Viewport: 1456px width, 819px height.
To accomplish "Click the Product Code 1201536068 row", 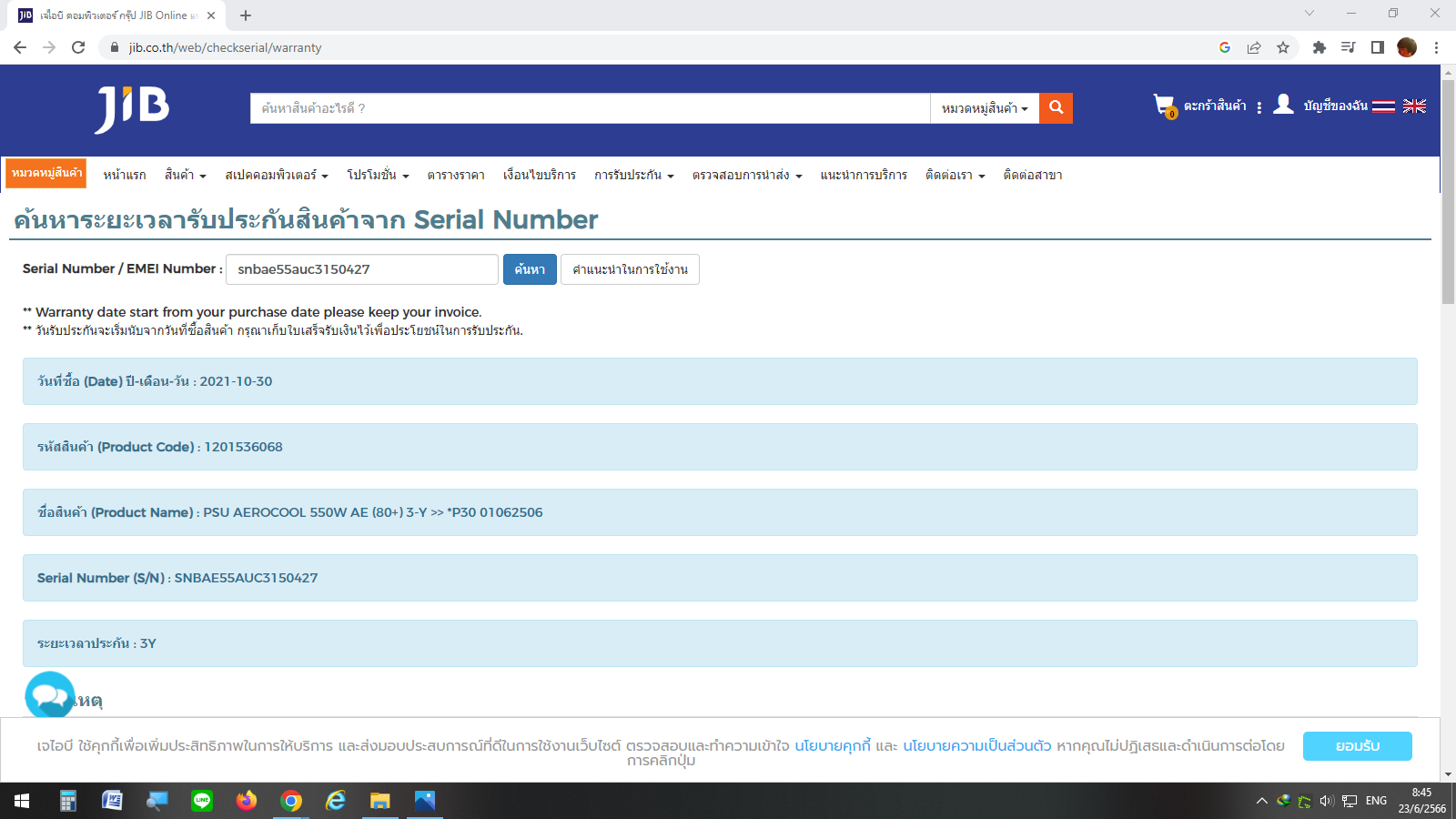I will coord(720,447).
